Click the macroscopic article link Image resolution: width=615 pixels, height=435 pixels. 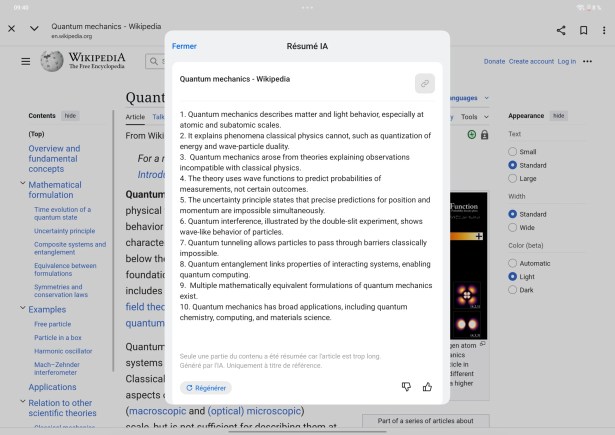[x=158, y=411]
